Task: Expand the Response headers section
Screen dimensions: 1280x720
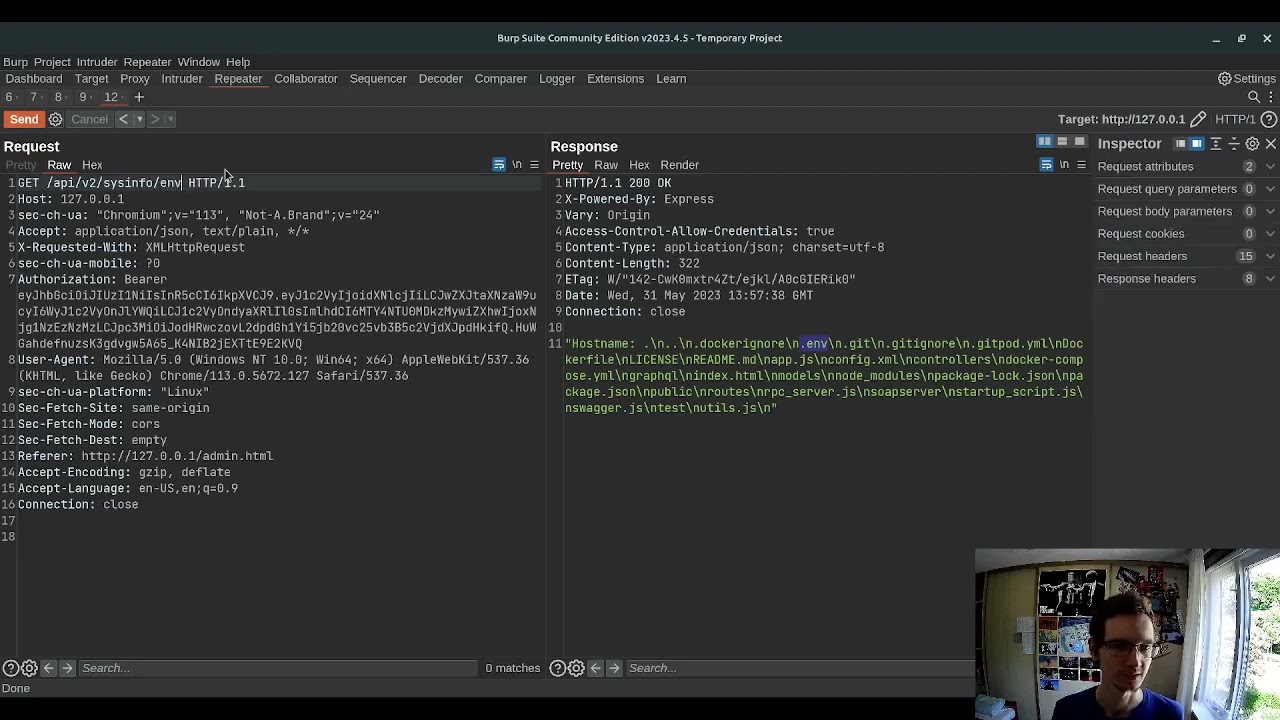Action: point(1187,279)
